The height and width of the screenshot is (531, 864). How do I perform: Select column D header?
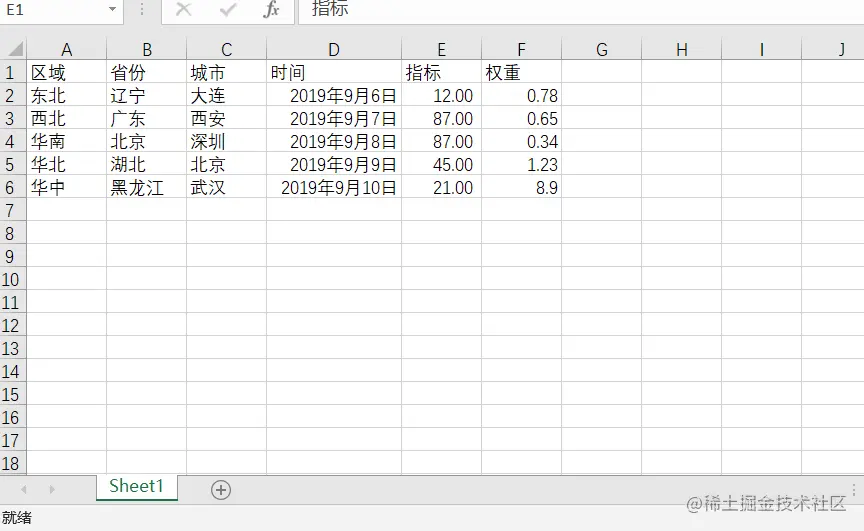pyautogui.click(x=334, y=50)
